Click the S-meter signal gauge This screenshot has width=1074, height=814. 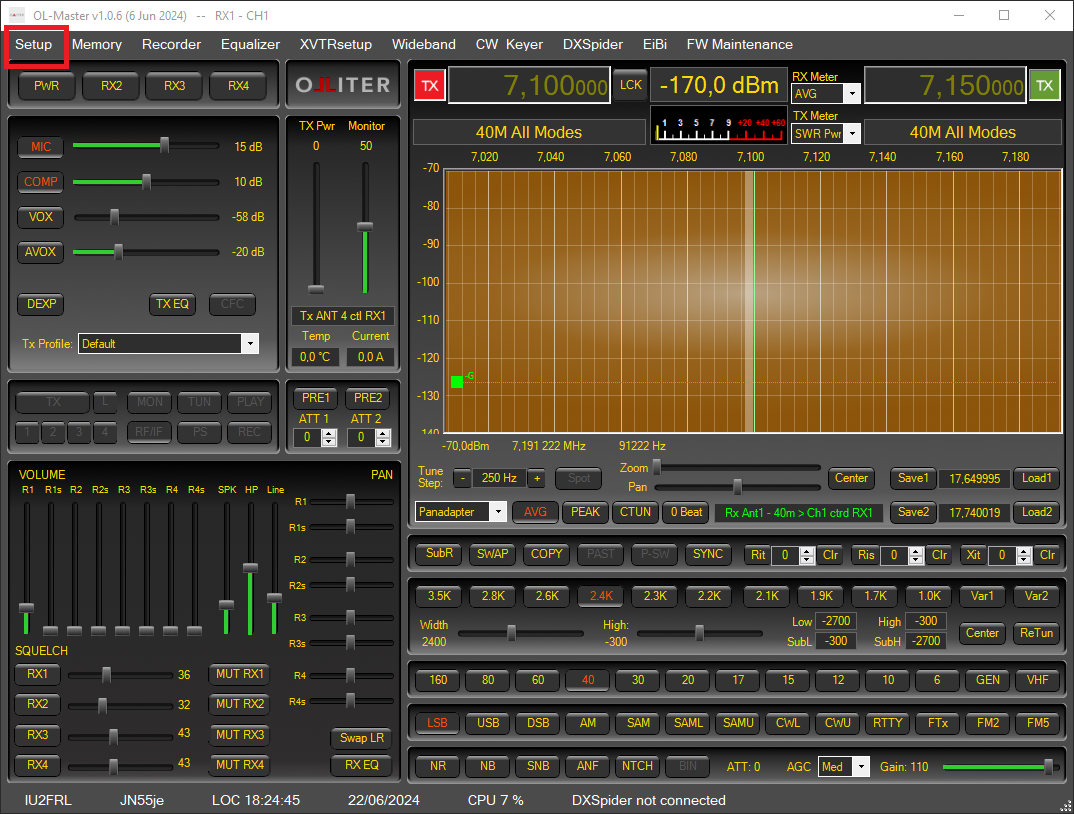point(719,125)
